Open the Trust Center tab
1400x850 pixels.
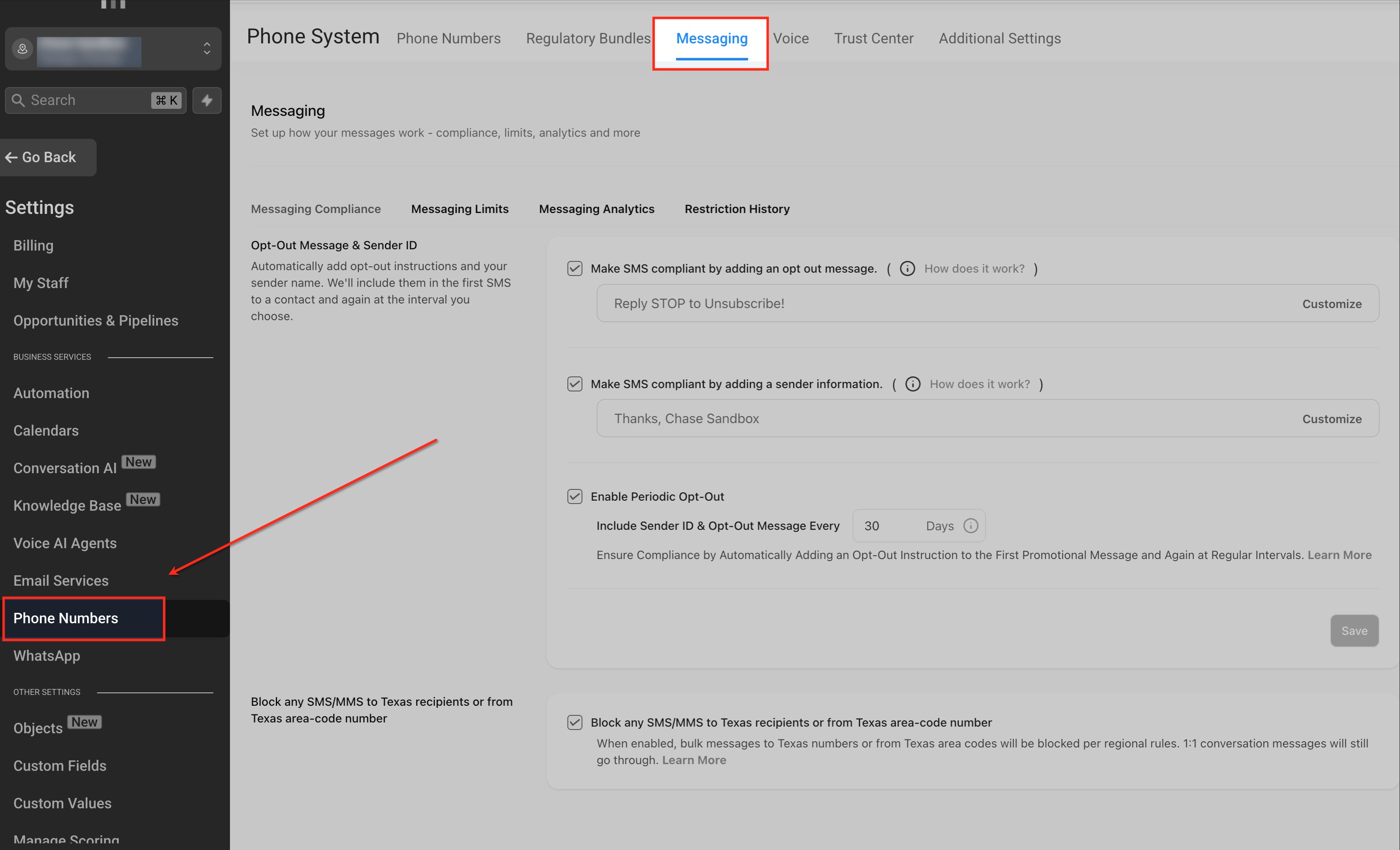pyautogui.click(x=873, y=39)
